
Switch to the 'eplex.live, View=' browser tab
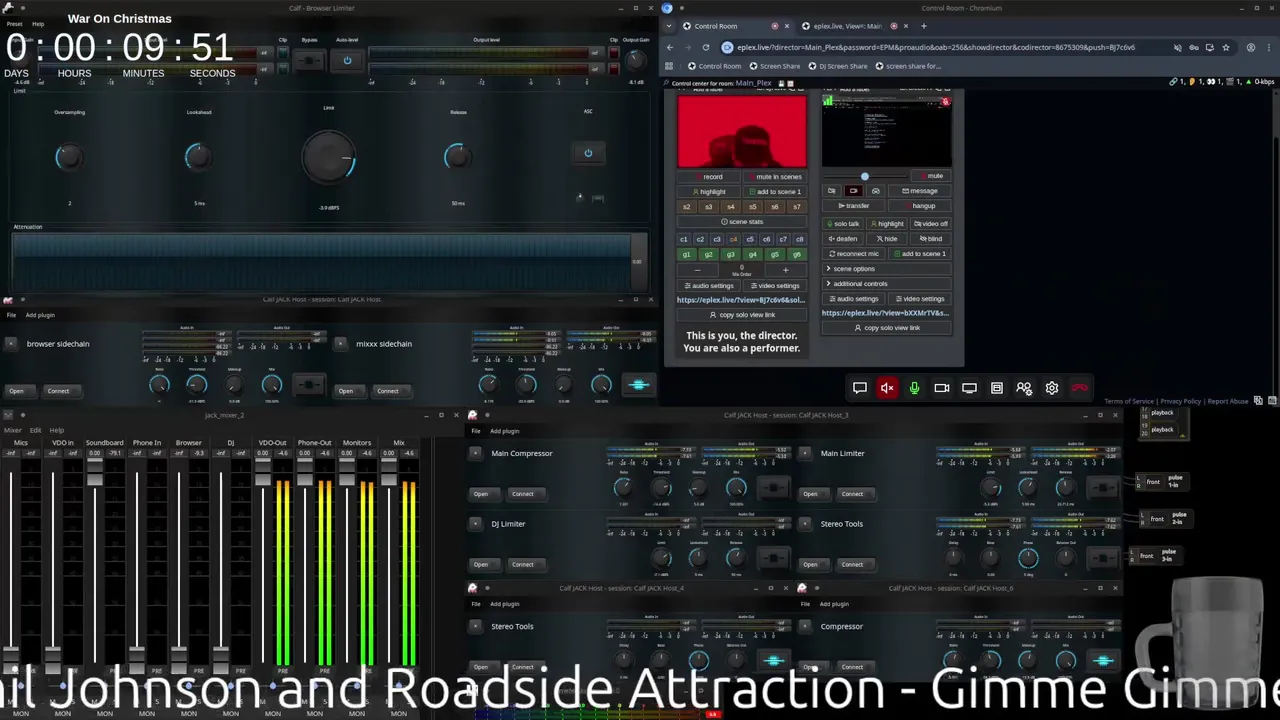(x=848, y=26)
